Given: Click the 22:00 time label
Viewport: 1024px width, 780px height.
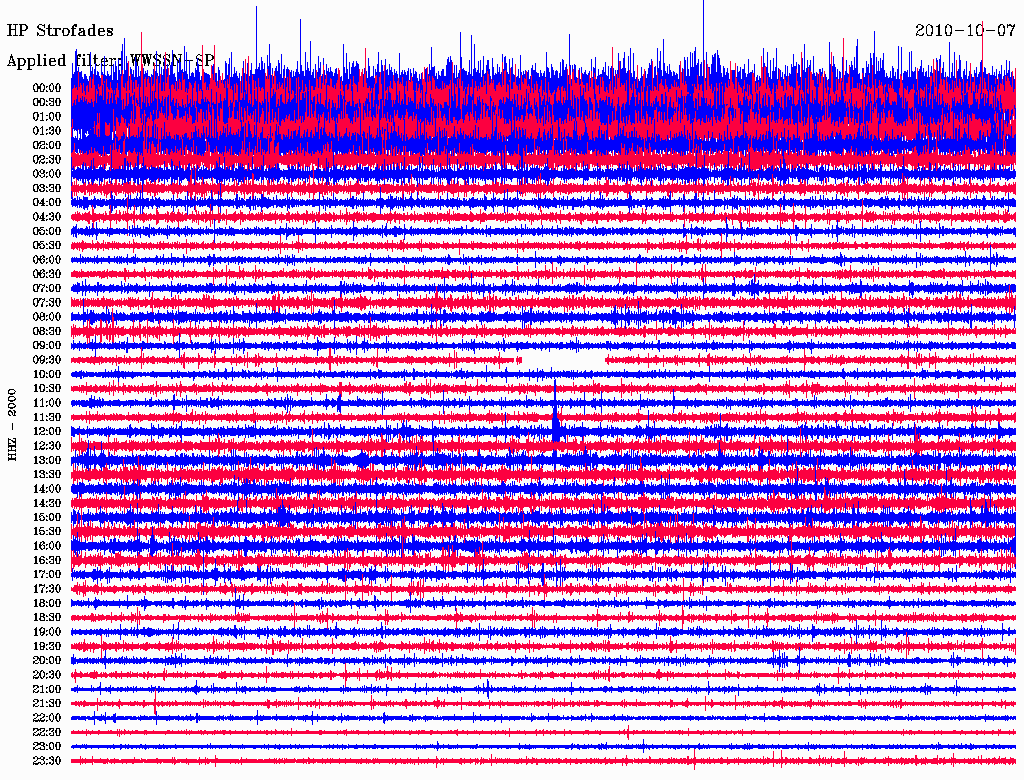Looking at the screenshot, I should 47,718.
